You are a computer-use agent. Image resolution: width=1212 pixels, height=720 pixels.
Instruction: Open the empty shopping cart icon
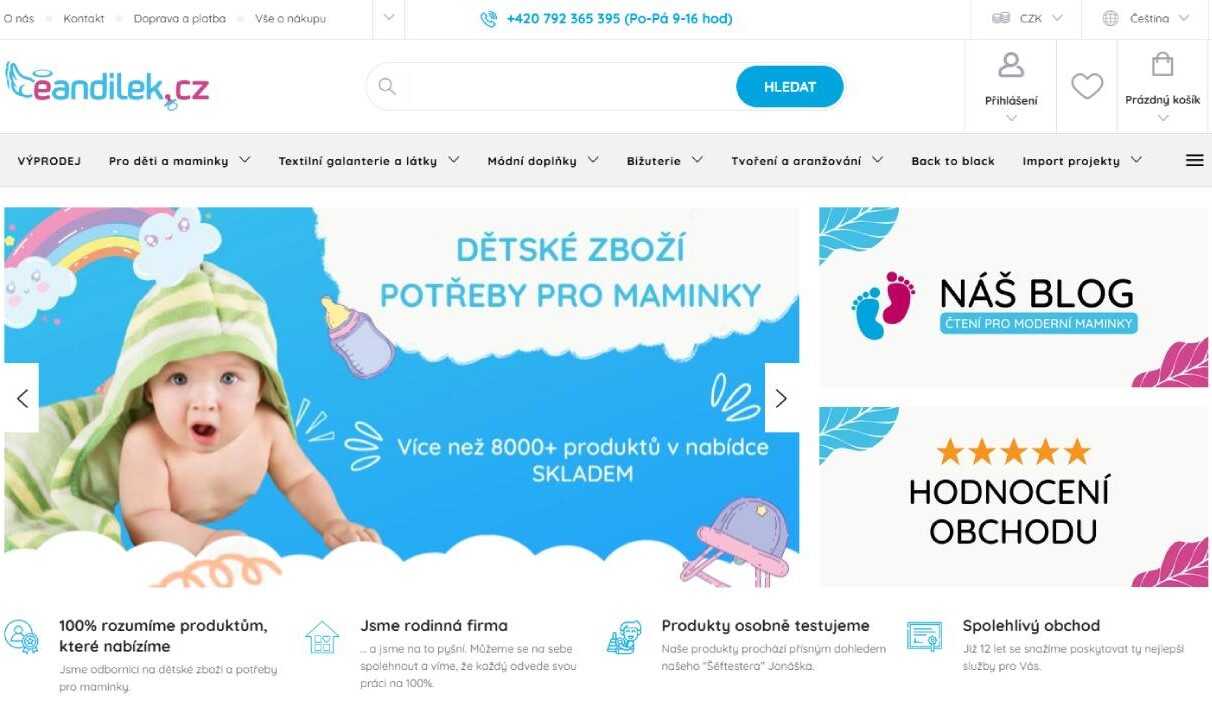tap(1162, 65)
